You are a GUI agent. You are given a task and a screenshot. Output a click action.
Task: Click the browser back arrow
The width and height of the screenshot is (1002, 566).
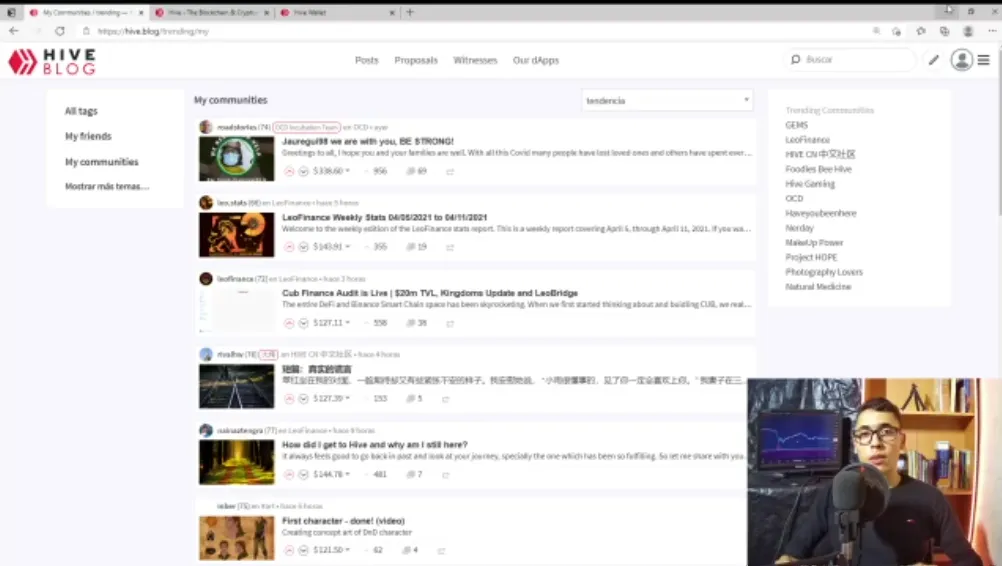tap(14, 31)
